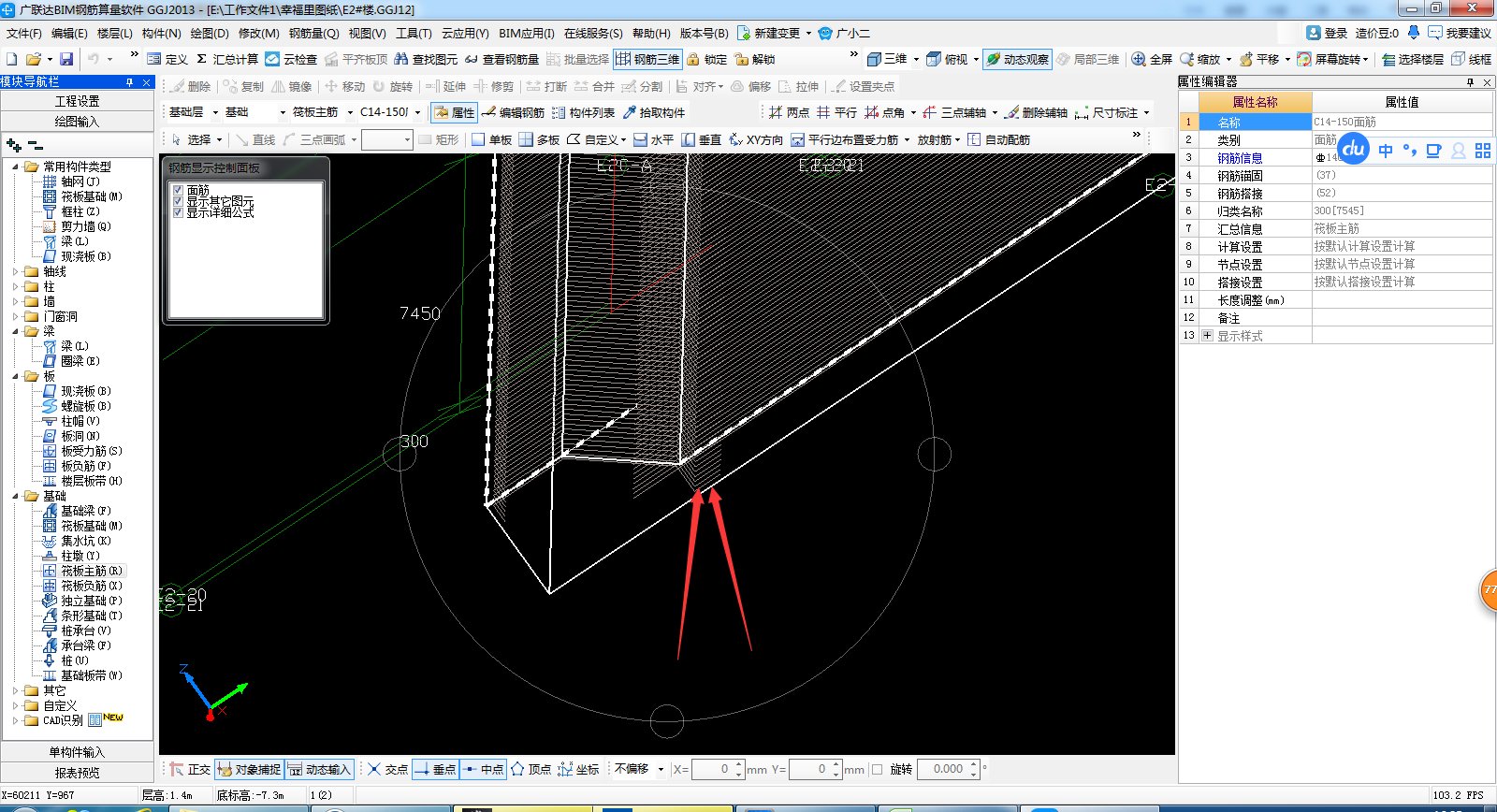Collapse the 基础 tree node
The height and width of the screenshot is (812, 1497).
click(15, 496)
